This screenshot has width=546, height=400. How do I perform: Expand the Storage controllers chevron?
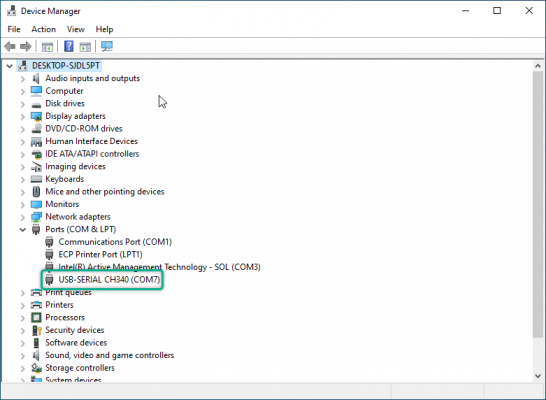coord(23,368)
